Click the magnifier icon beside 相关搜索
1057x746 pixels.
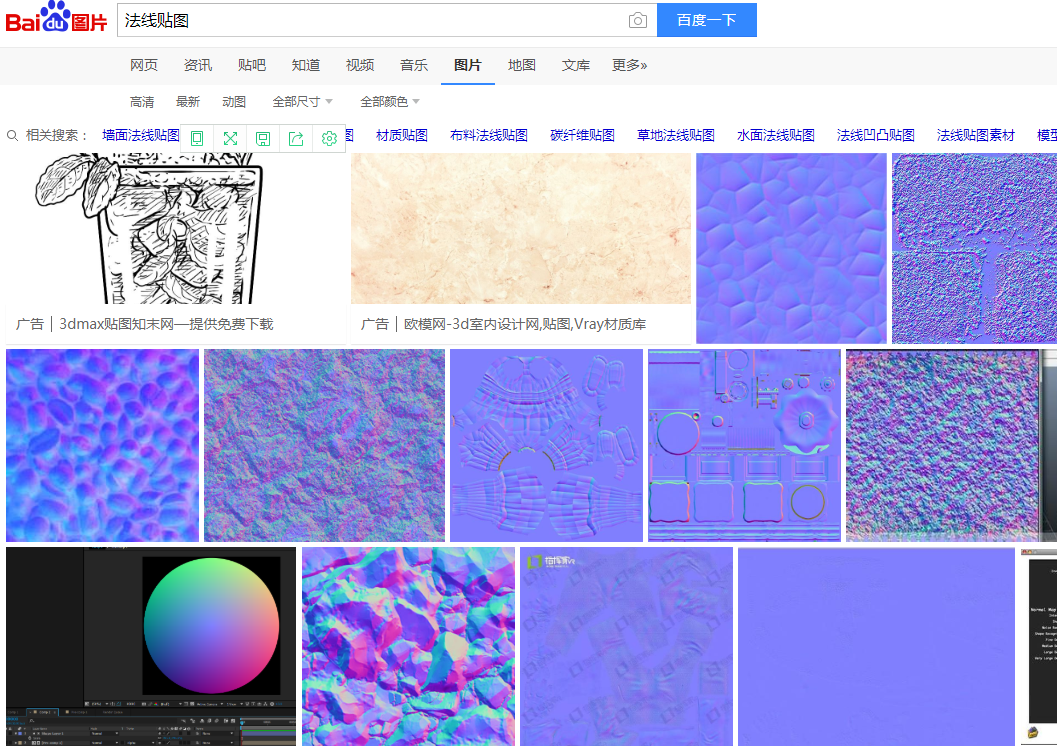pos(12,135)
